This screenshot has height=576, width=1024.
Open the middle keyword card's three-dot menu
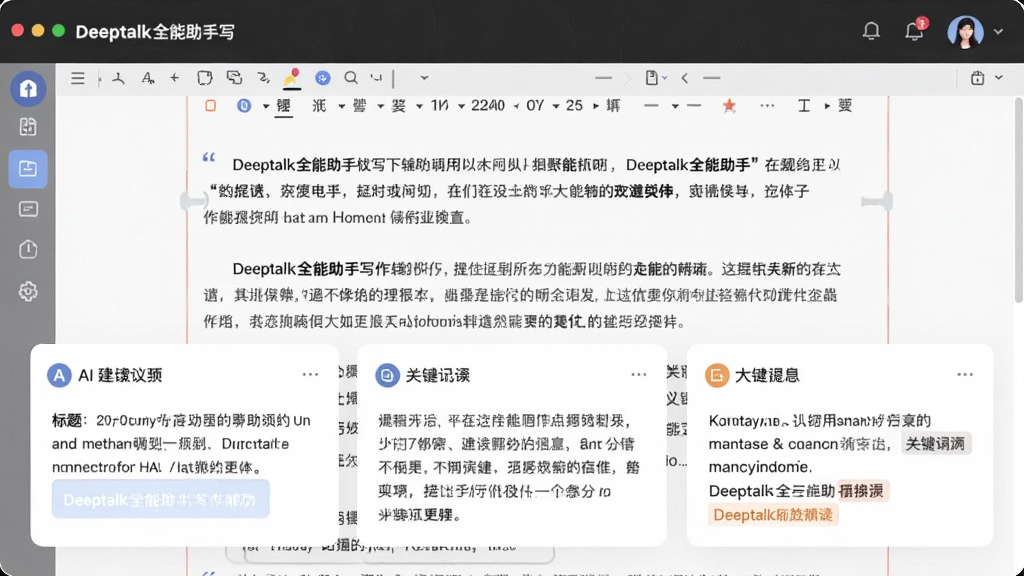coord(639,375)
